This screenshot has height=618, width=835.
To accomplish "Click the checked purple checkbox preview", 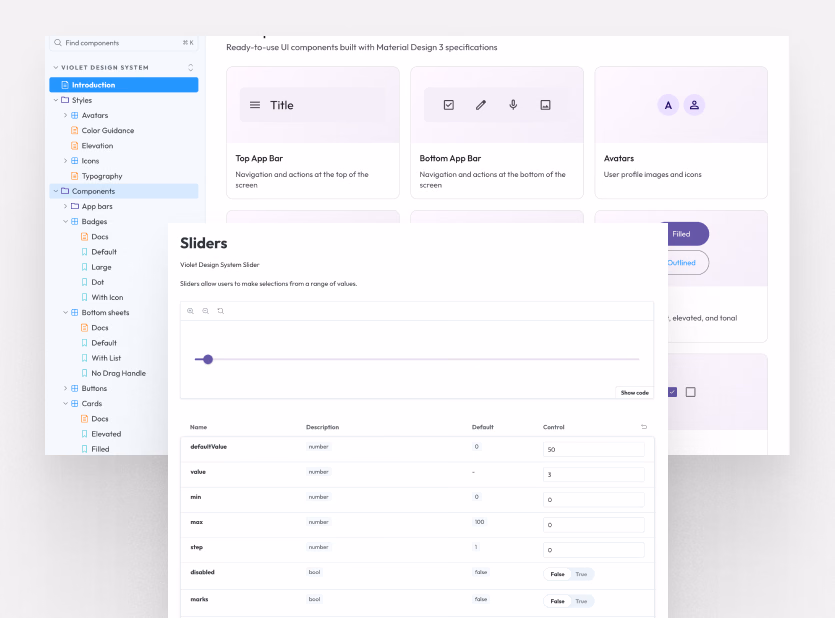I will [x=673, y=392].
